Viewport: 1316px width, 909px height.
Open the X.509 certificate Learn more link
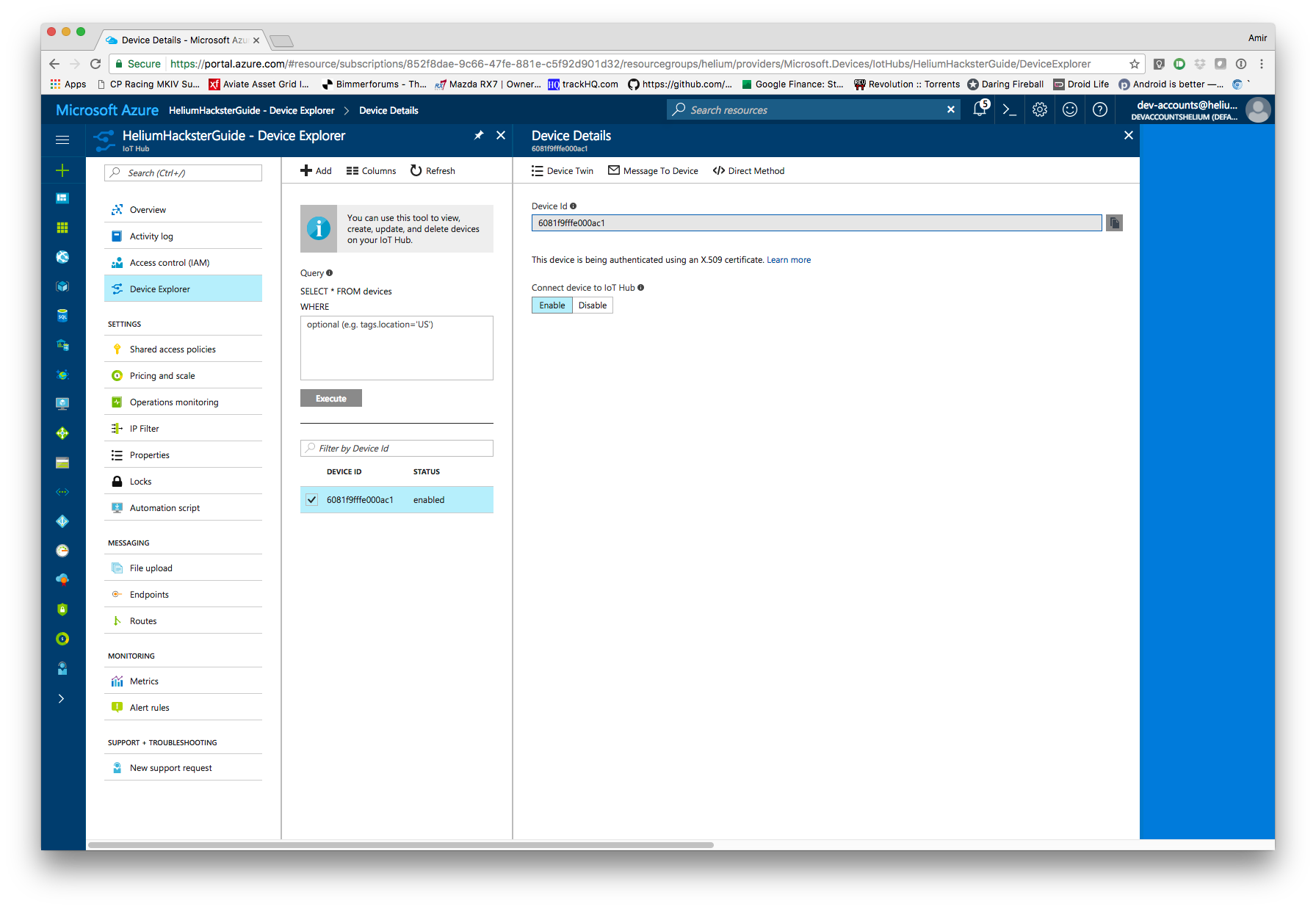[x=789, y=259]
